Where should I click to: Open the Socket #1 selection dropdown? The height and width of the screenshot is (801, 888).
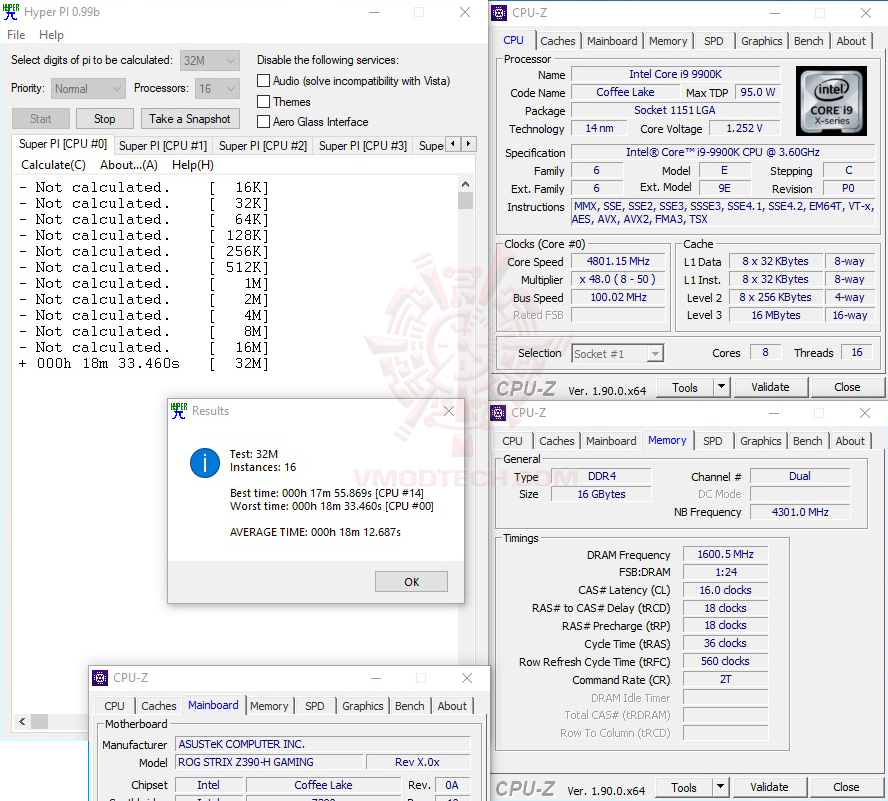click(x=617, y=353)
